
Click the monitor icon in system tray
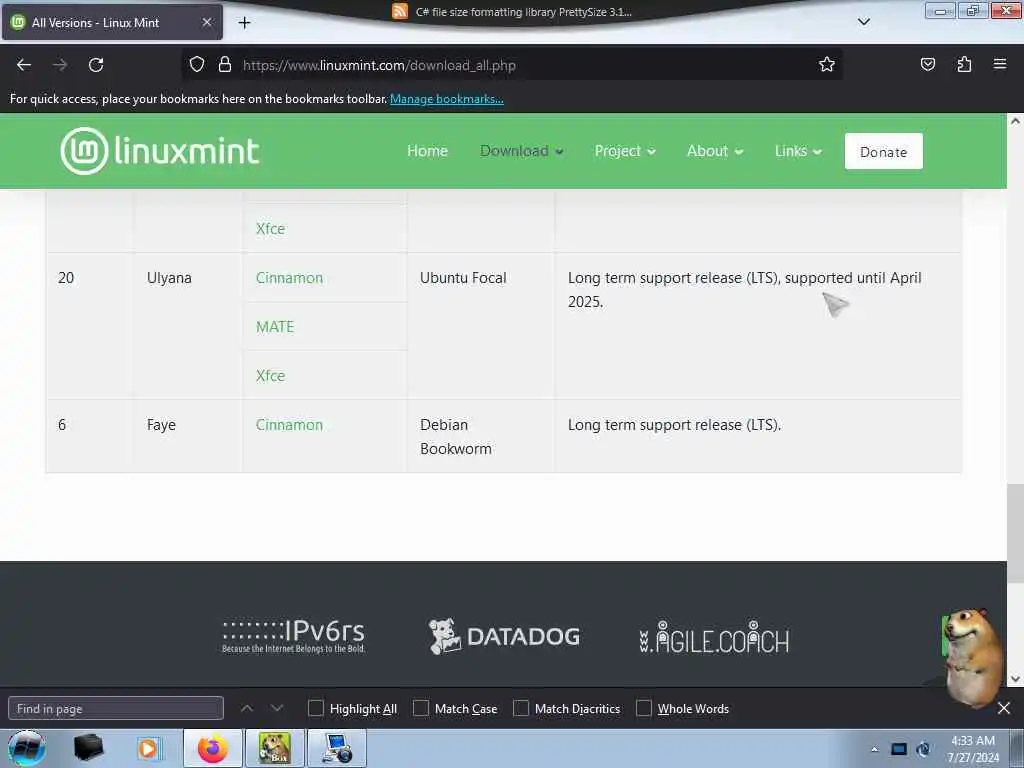click(899, 749)
